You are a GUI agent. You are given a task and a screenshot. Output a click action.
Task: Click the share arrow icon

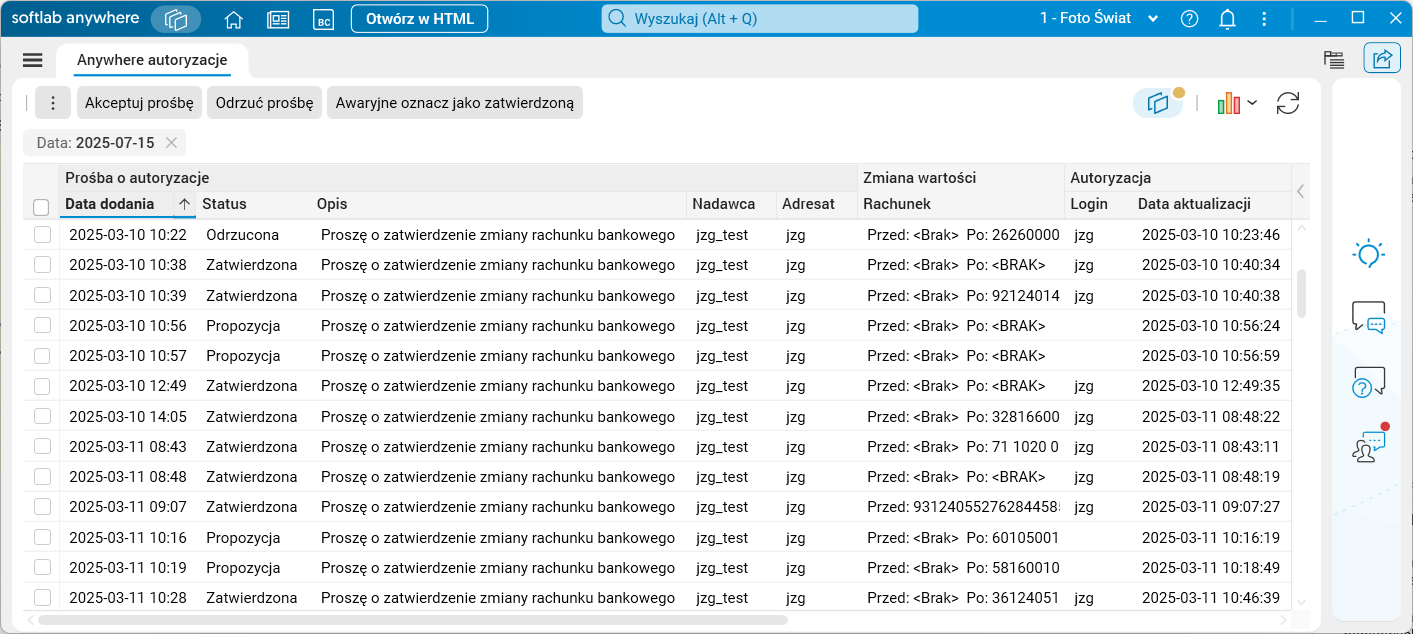(1382, 59)
